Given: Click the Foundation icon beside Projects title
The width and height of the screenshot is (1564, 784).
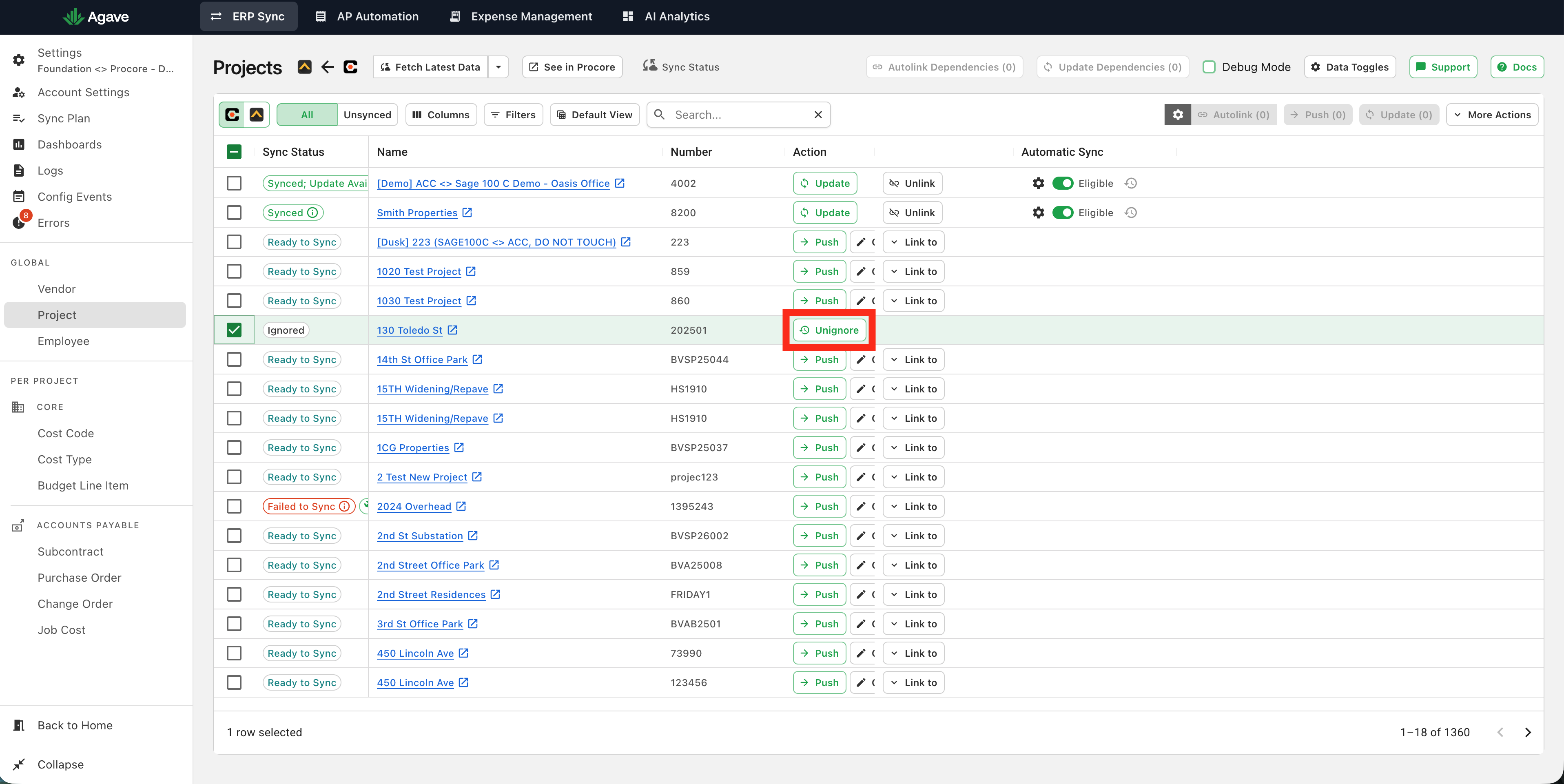Looking at the screenshot, I should [x=305, y=67].
